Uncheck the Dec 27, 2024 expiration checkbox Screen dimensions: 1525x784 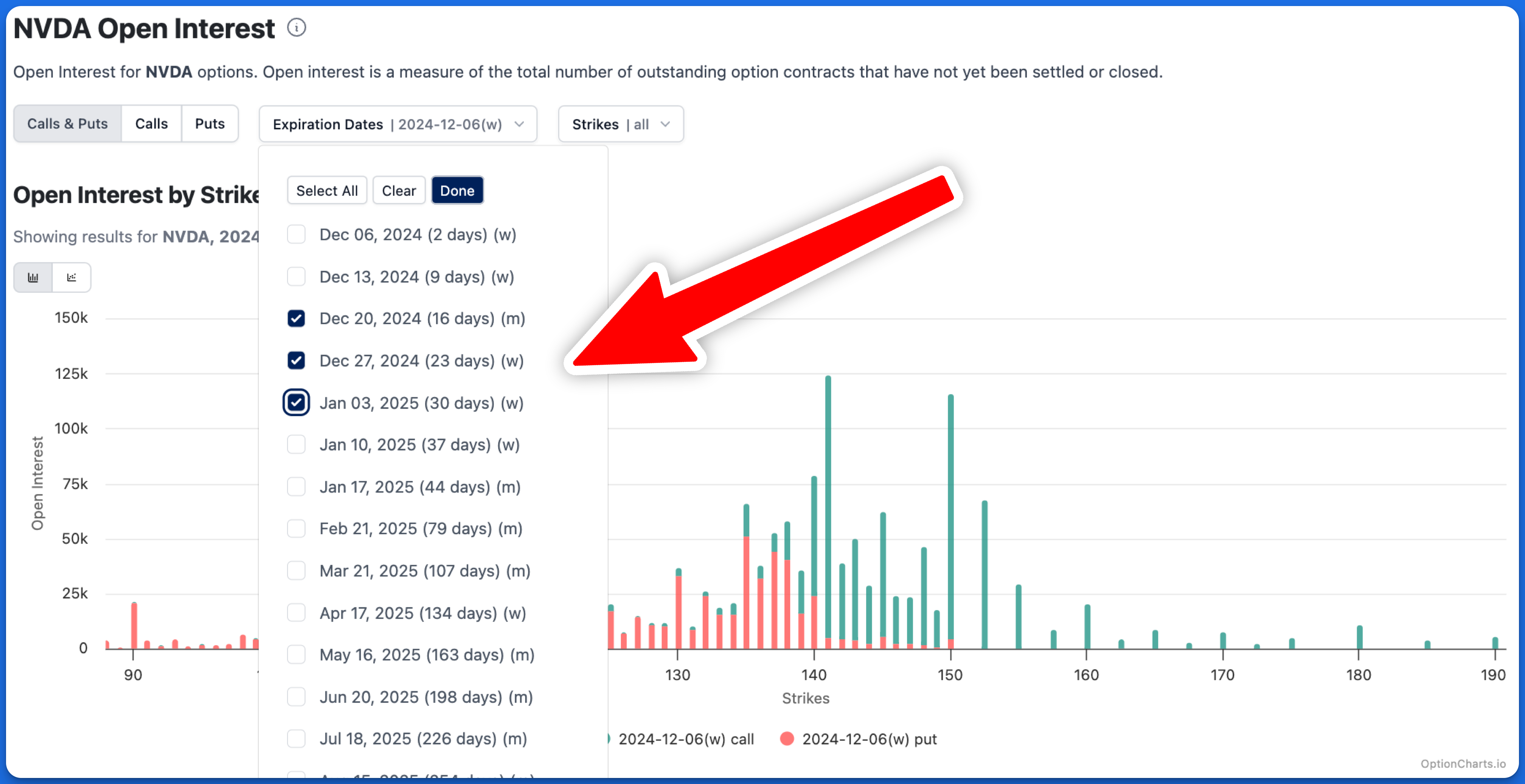point(296,361)
